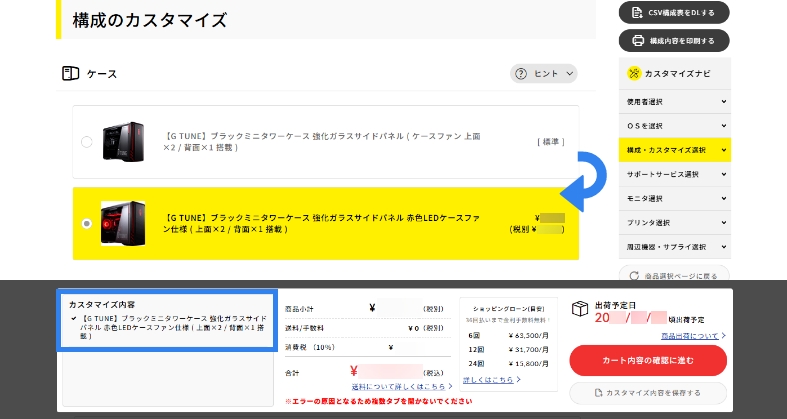The width and height of the screenshot is (787, 419).
Task: Click the circular return arrow icon
Action: (x=634, y=275)
